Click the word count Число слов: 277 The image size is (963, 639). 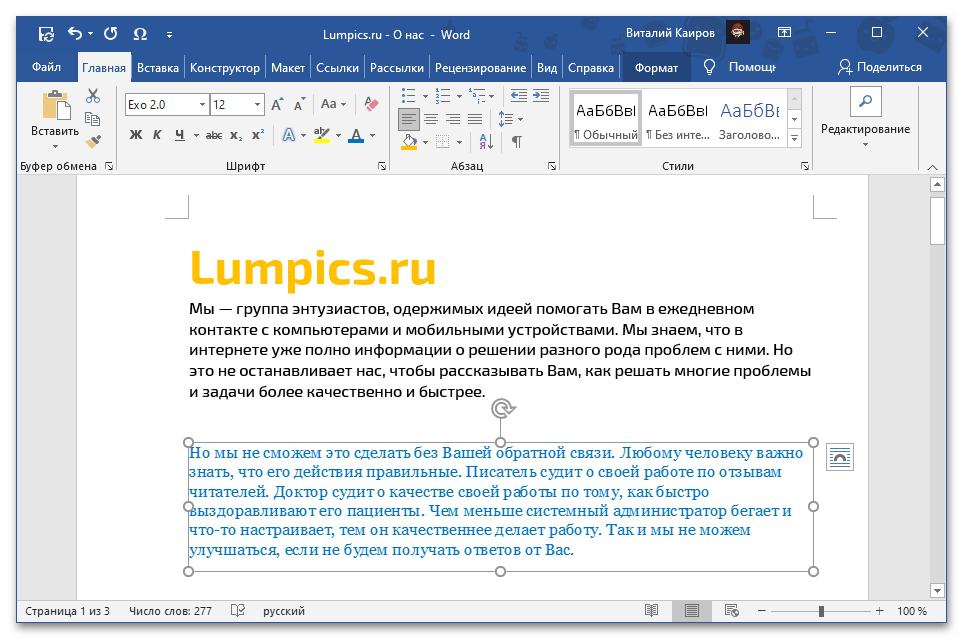coord(170,611)
